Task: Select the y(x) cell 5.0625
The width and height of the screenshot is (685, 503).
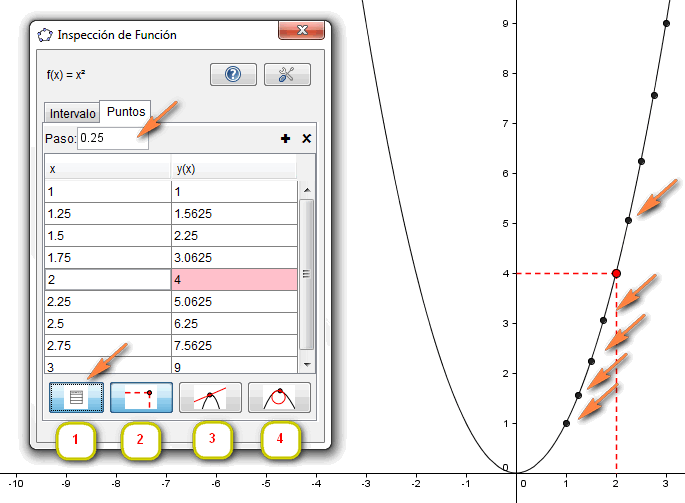Action: (x=235, y=302)
